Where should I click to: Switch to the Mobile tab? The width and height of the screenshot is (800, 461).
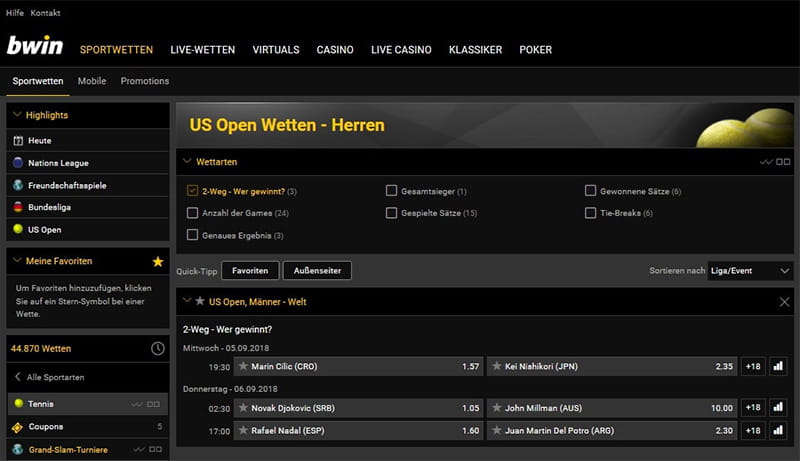[x=92, y=81]
